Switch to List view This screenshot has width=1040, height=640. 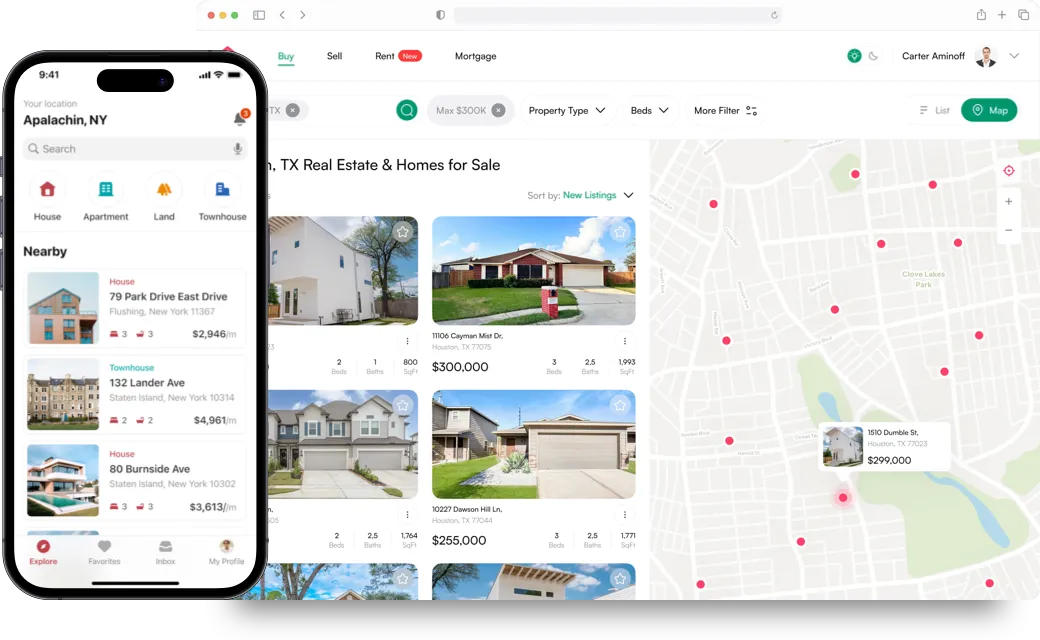point(934,111)
